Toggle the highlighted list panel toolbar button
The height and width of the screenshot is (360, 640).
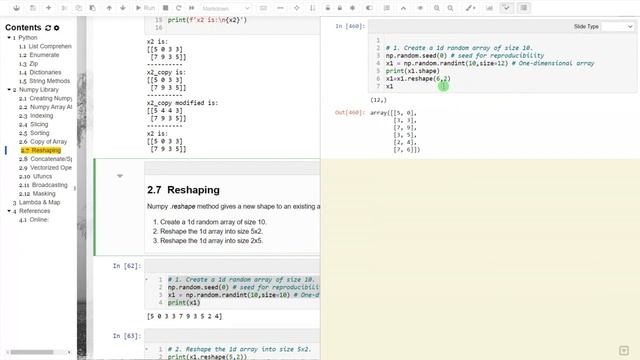pos(524,8)
